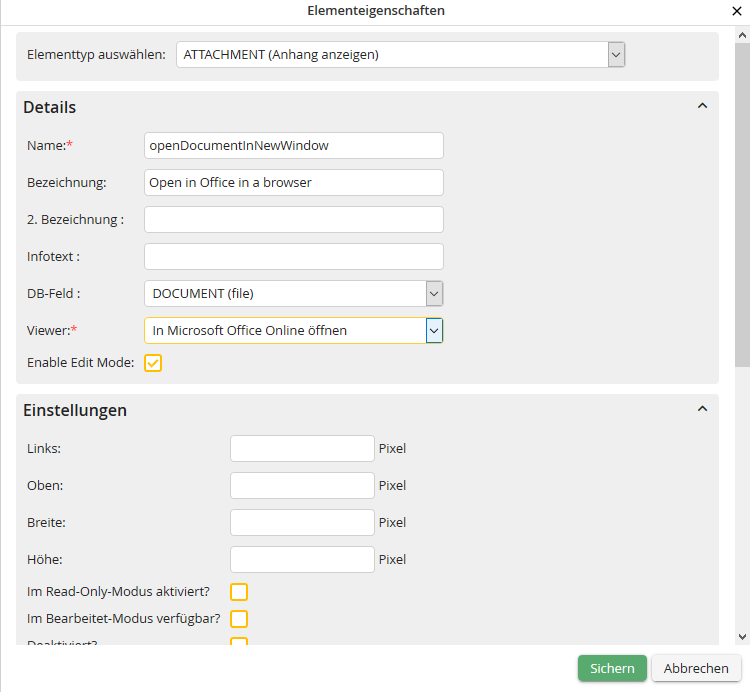Click the scrollbar down arrow
This screenshot has width=750, height=692.
(x=742, y=636)
